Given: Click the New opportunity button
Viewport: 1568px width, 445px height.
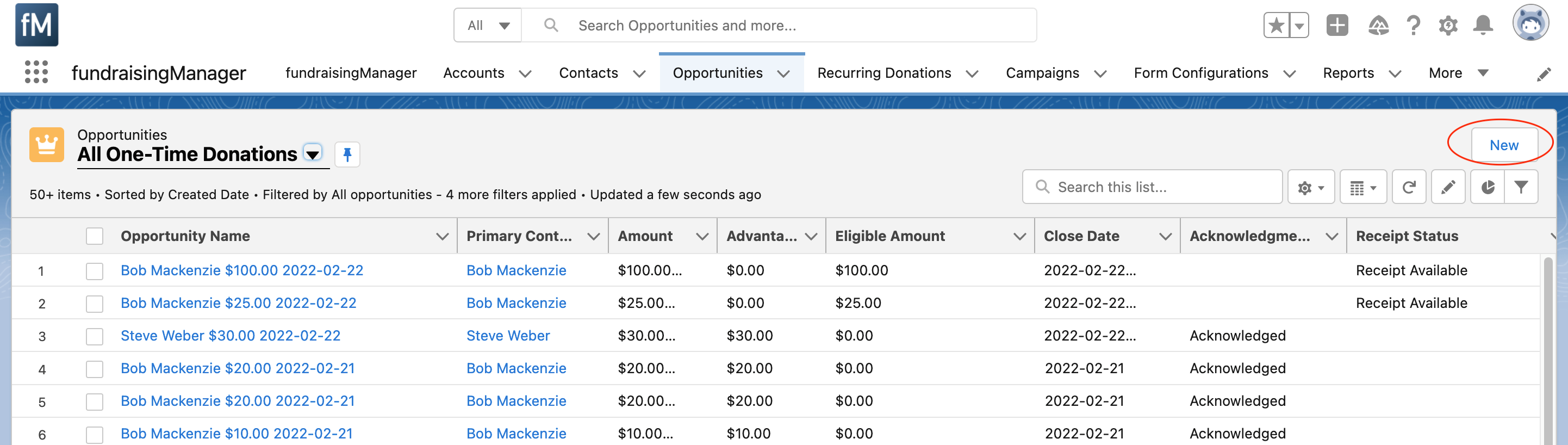Looking at the screenshot, I should [x=1503, y=145].
